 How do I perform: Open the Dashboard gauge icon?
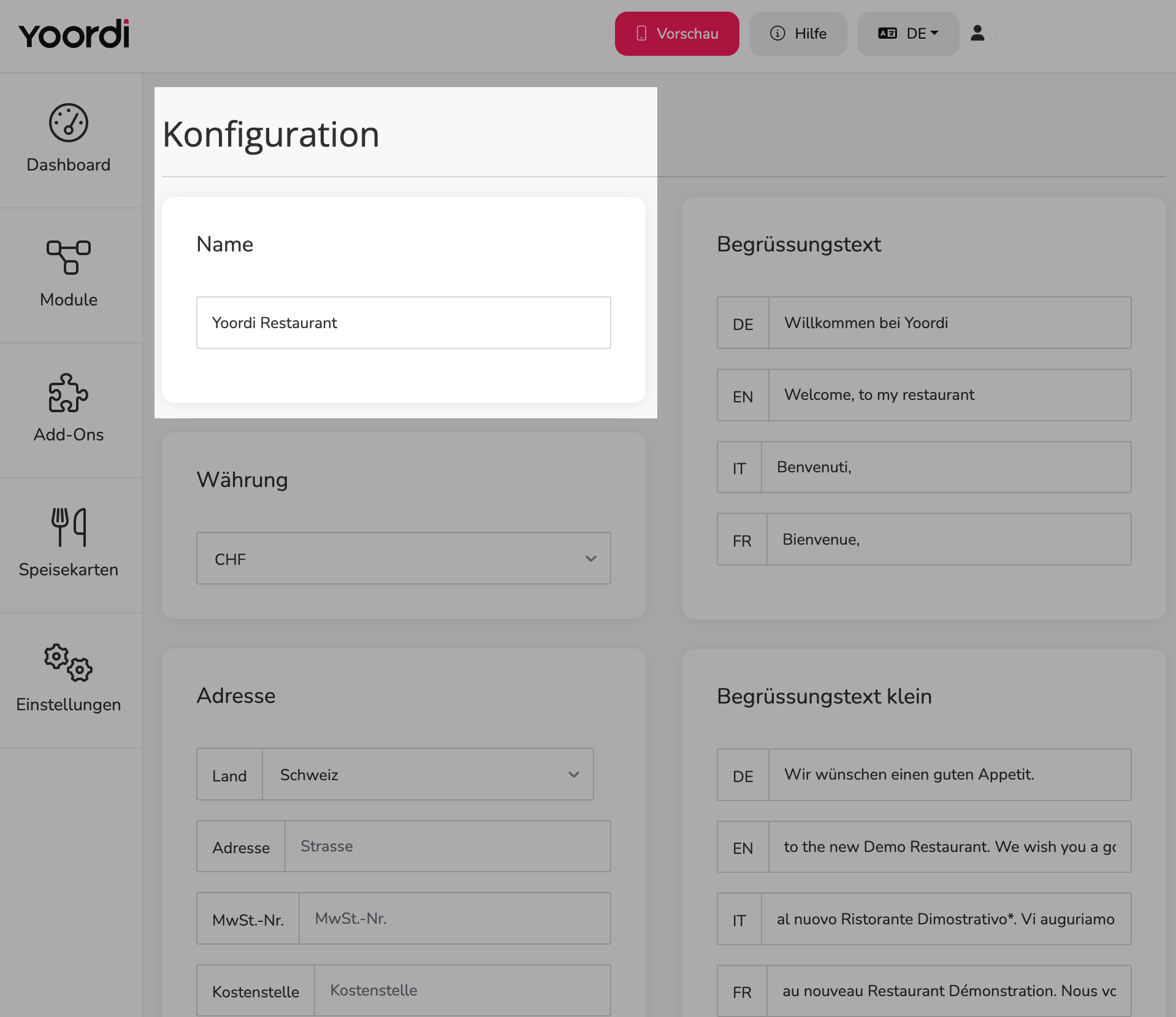click(69, 123)
